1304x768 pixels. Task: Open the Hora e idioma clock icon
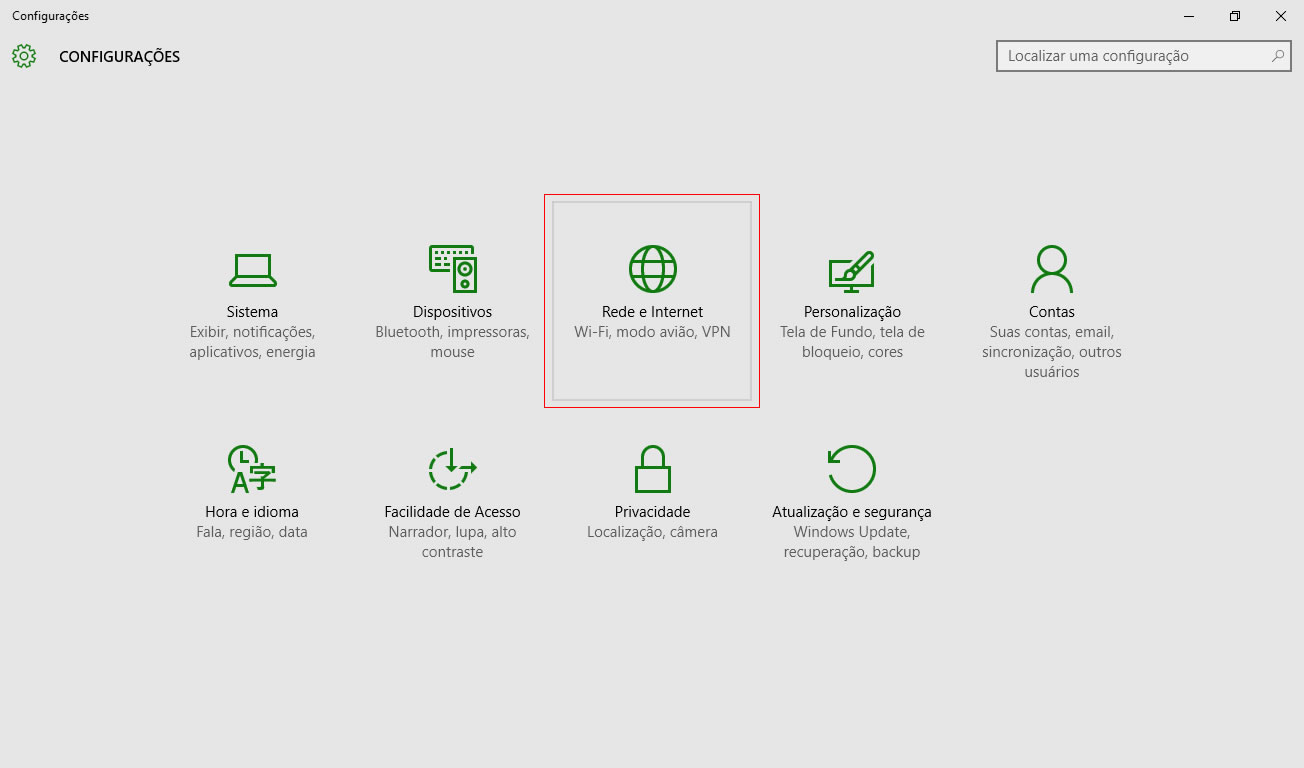(252, 469)
